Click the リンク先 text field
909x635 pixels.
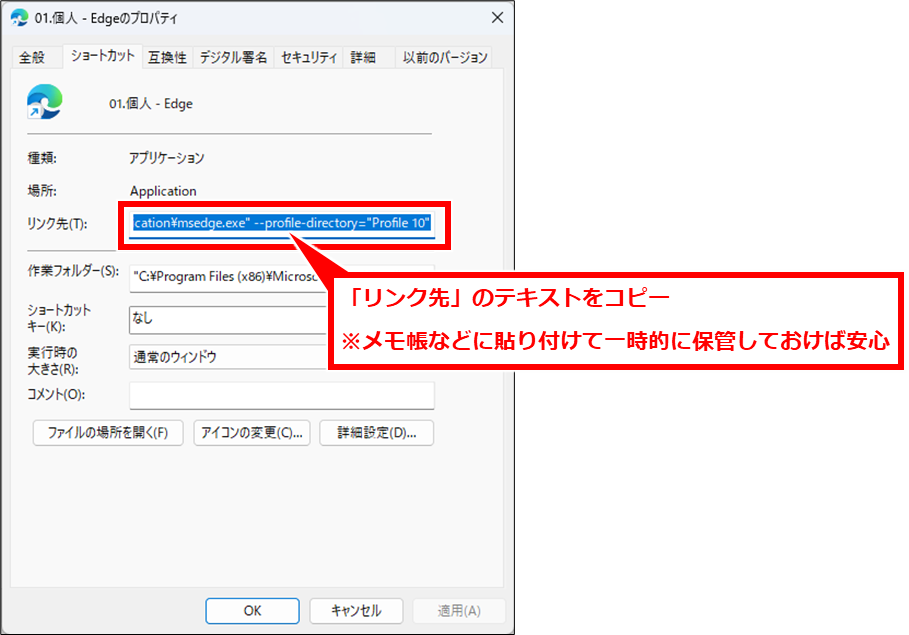(x=282, y=223)
